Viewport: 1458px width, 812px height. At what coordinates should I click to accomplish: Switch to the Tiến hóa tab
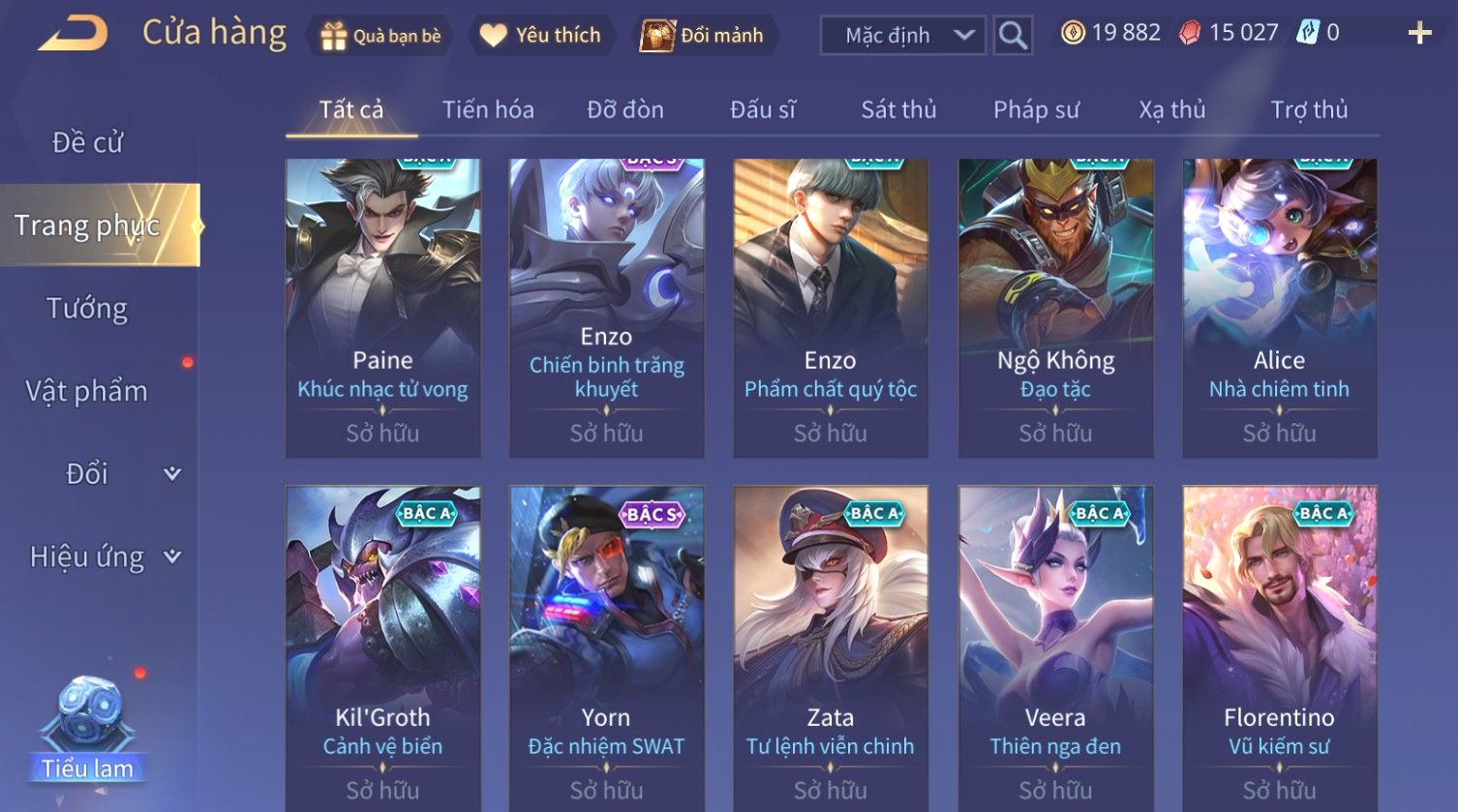[x=488, y=109]
